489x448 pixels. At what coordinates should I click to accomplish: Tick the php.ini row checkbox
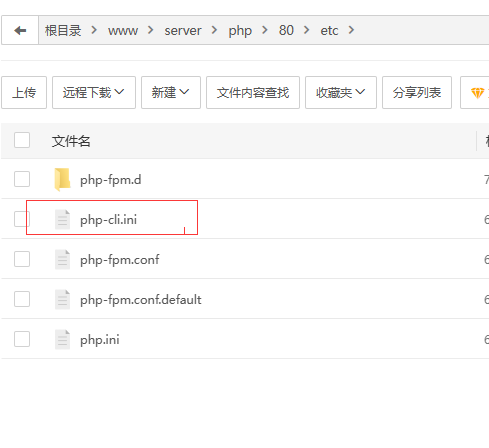[22, 339]
